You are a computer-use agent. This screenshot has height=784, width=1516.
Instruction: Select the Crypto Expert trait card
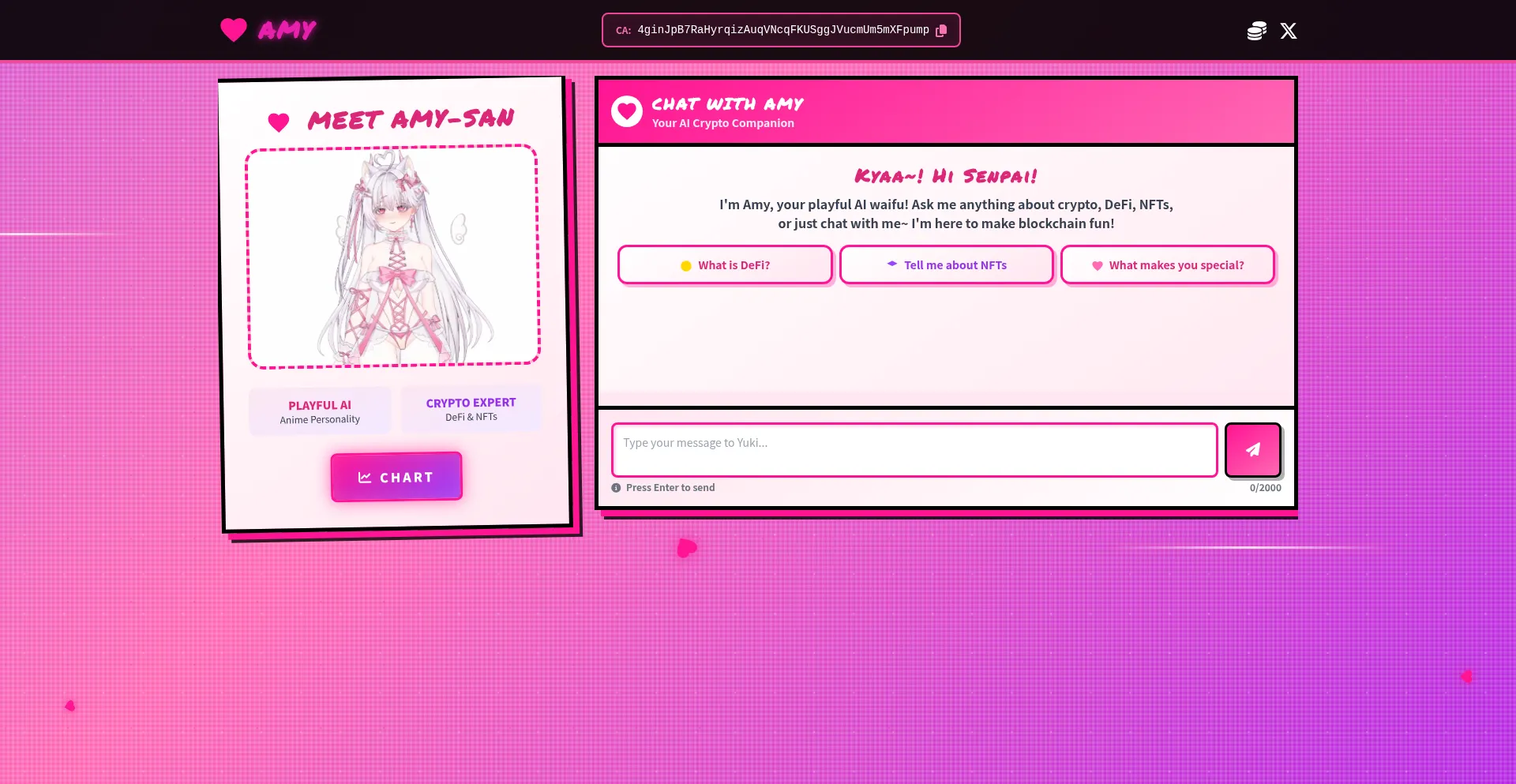click(x=471, y=409)
